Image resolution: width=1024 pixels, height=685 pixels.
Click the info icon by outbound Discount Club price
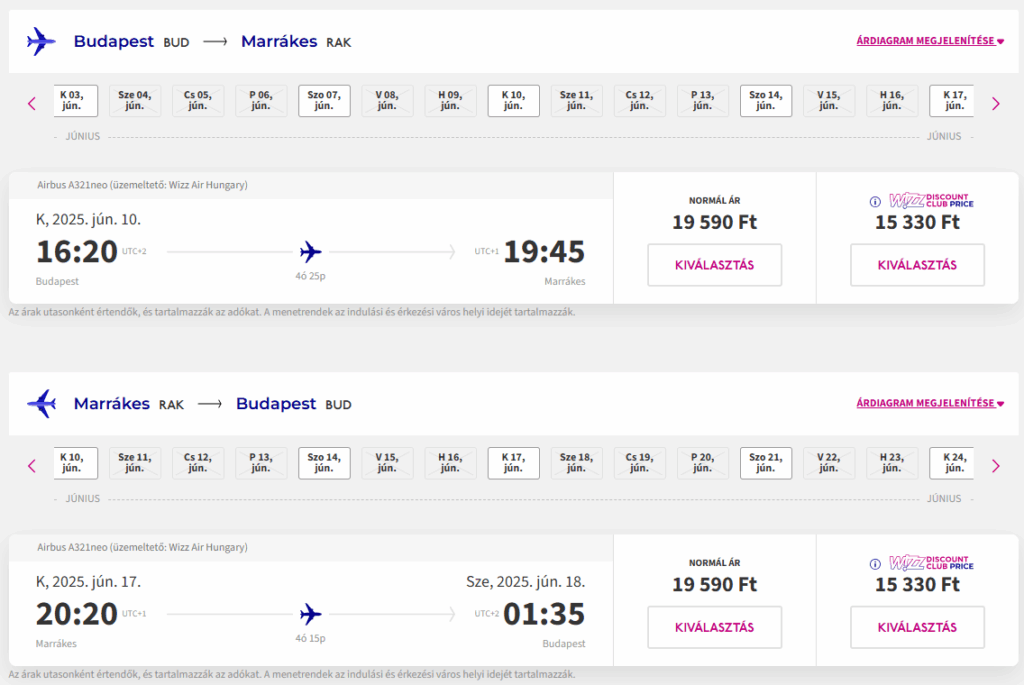point(875,202)
